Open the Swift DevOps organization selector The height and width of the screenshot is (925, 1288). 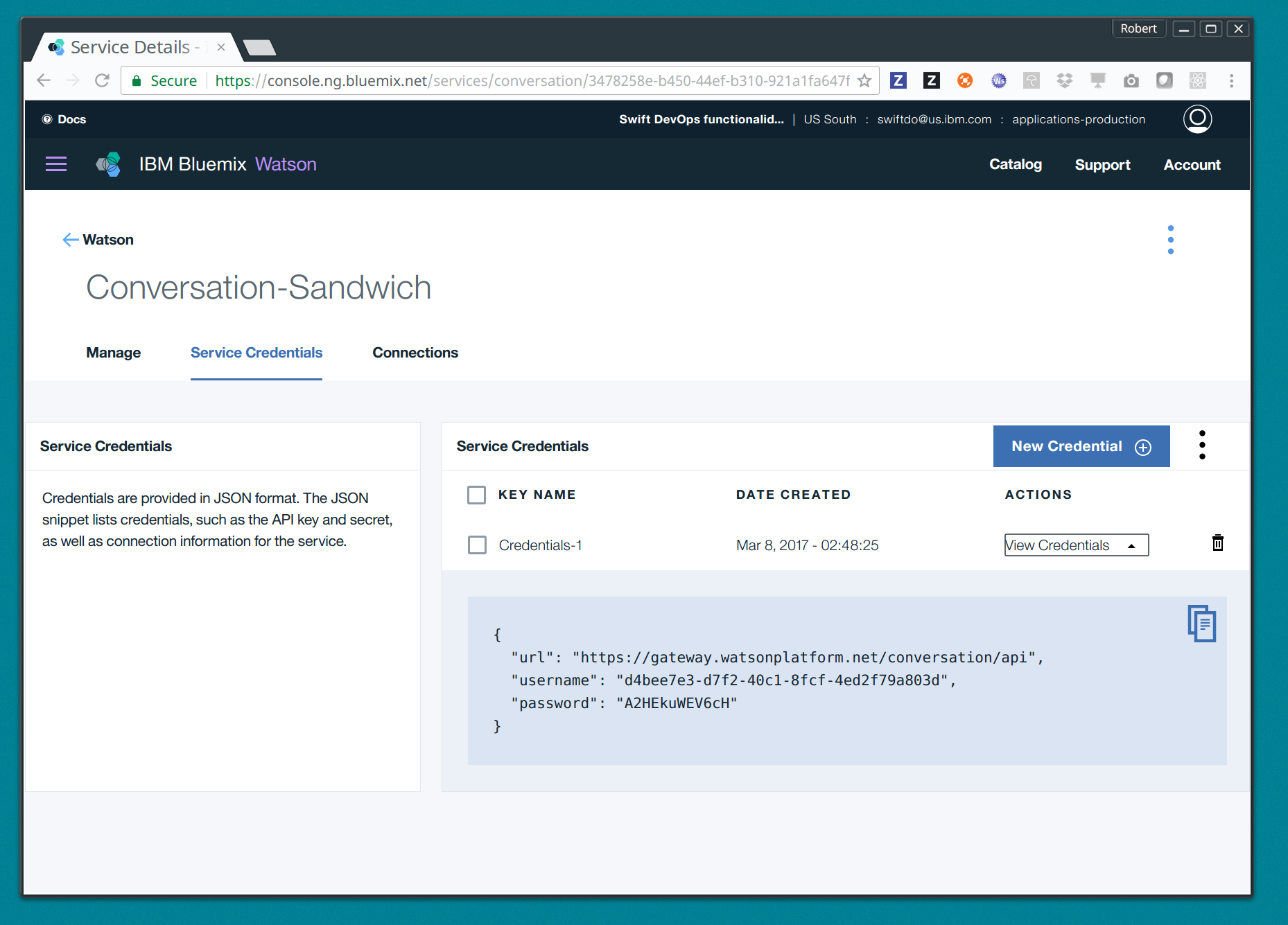click(702, 119)
